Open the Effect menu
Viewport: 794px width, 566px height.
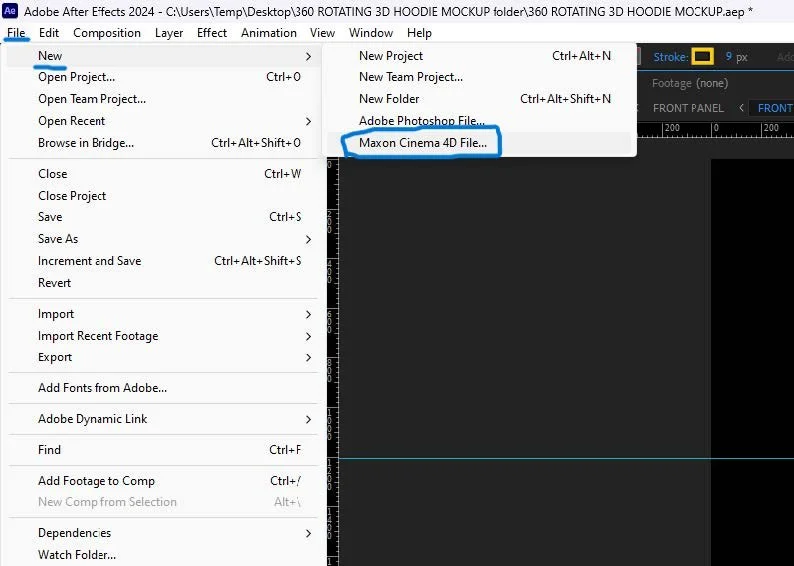[212, 33]
